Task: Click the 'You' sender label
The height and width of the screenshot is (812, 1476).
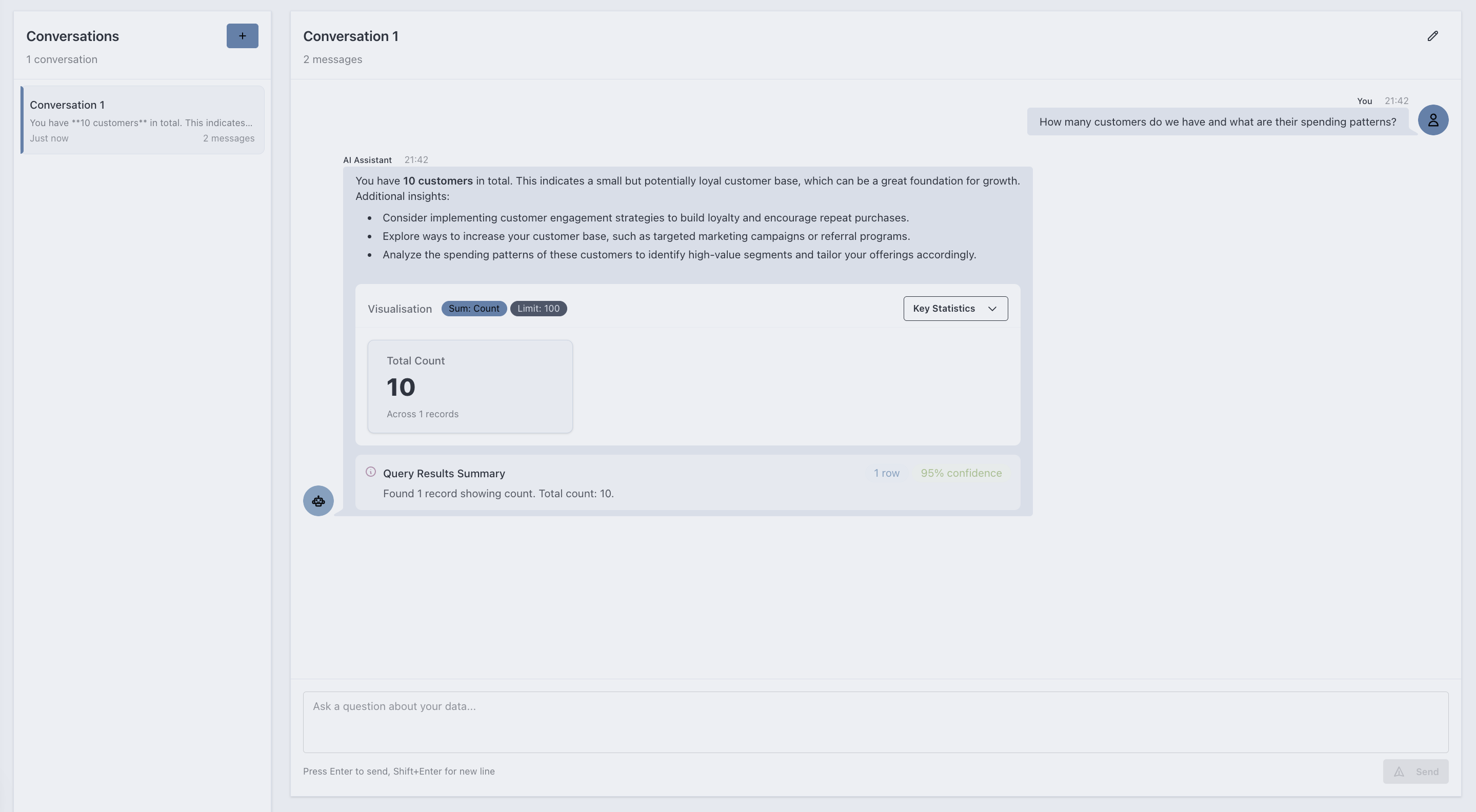Action: point(1364,101)
